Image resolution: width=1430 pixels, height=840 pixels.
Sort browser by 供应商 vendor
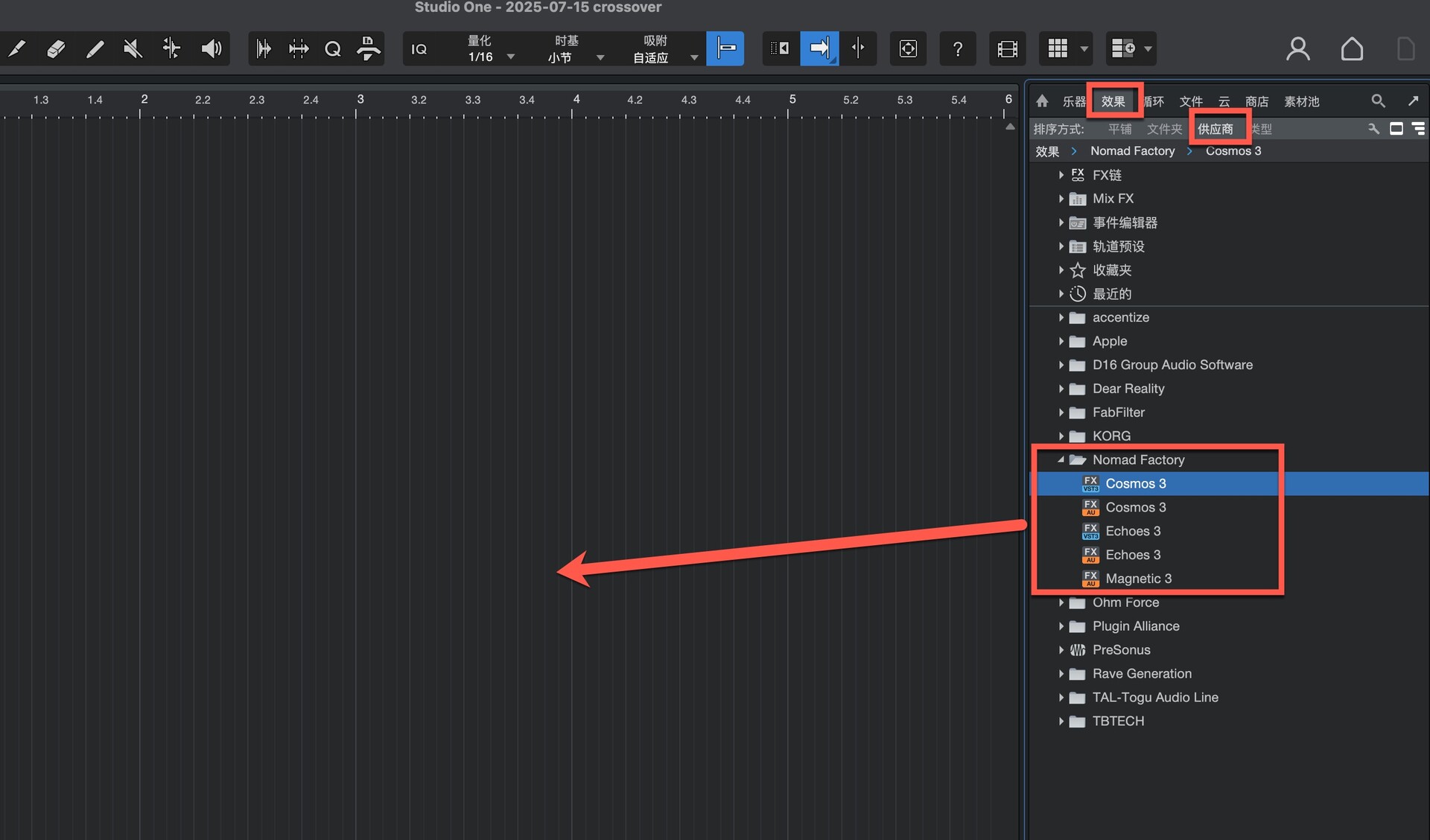[1215, 129]
